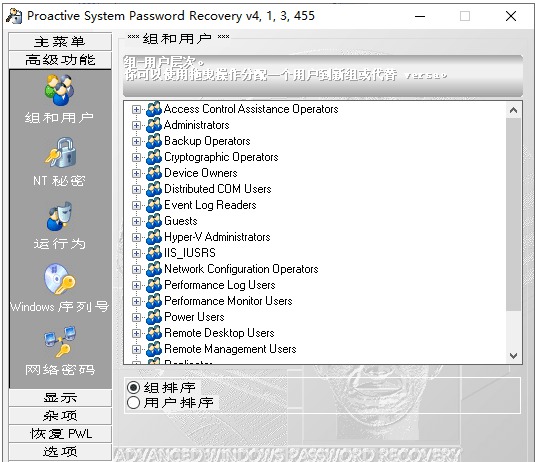Click the Power Users group icon
The width and height of the screenshot is (535, 462).
pyautogui.click(x=154, y=317)
